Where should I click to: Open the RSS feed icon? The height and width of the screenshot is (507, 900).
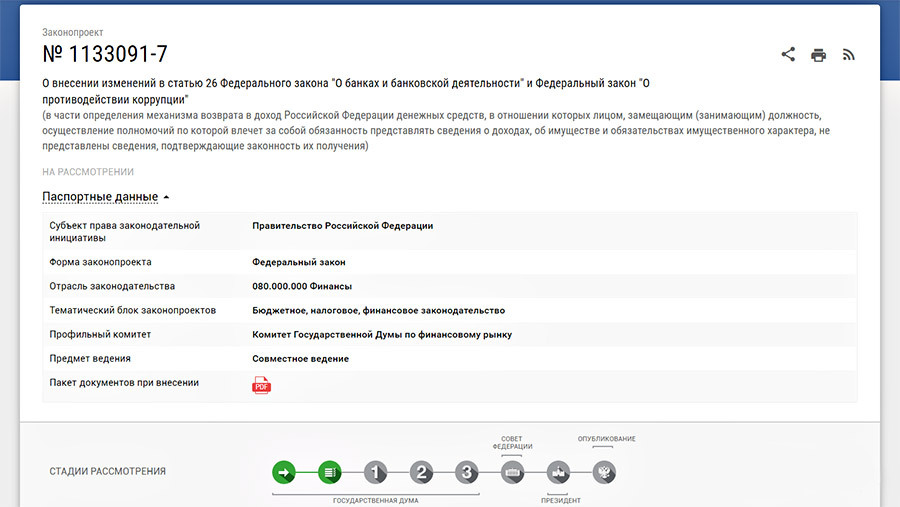coord(849,55)
